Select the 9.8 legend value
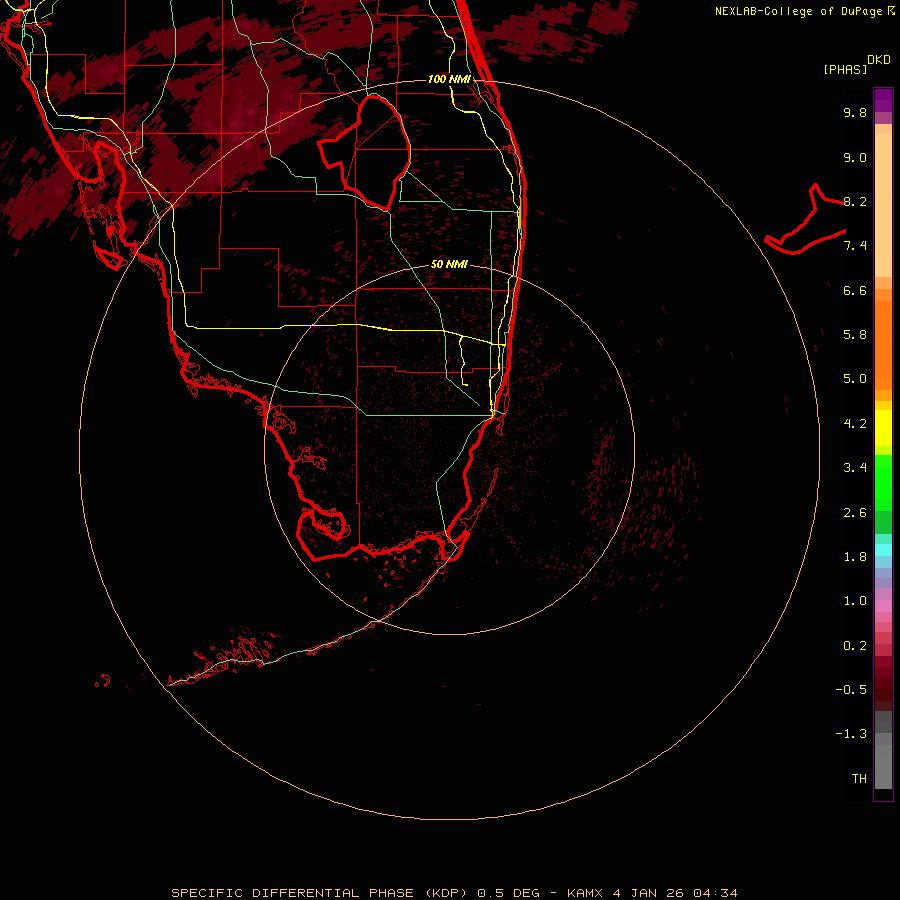The image size is (900, 900). click(x=855, y=112)
